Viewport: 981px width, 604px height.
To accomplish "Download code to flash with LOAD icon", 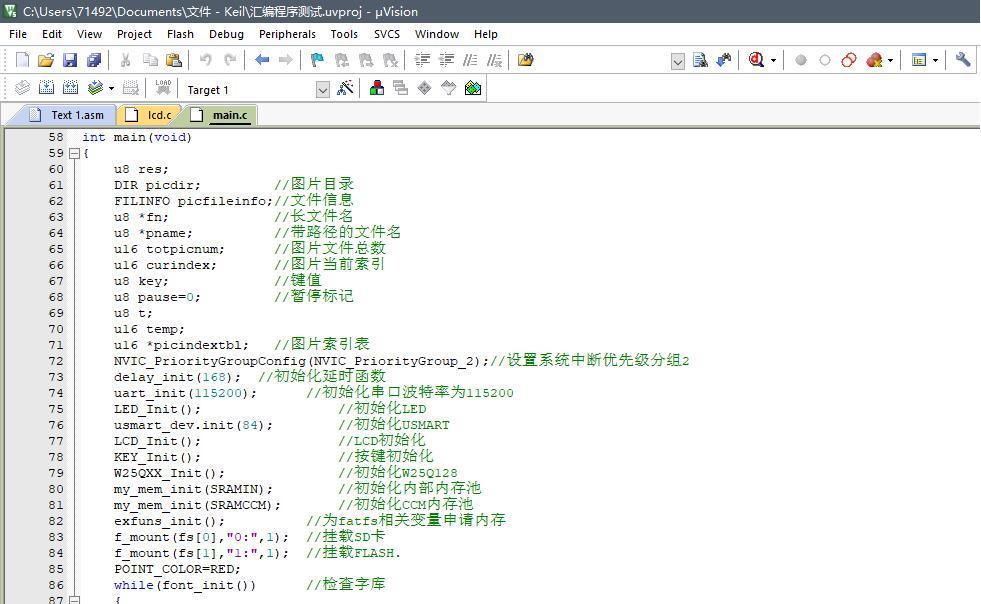I will click(x=163, y=88).
